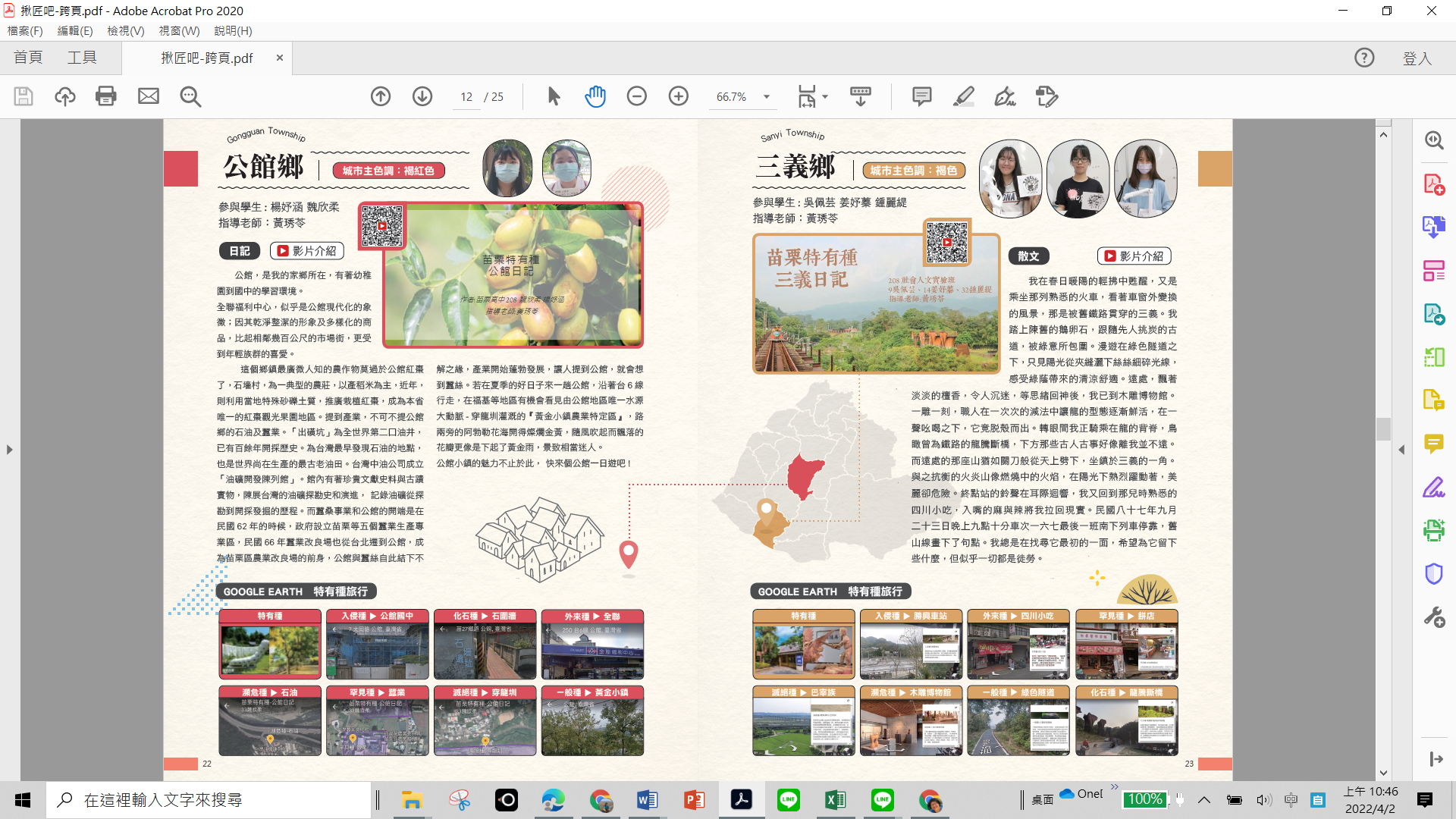
Task: Open Print Production tool in right panel
Action: tap(1434, 530)
